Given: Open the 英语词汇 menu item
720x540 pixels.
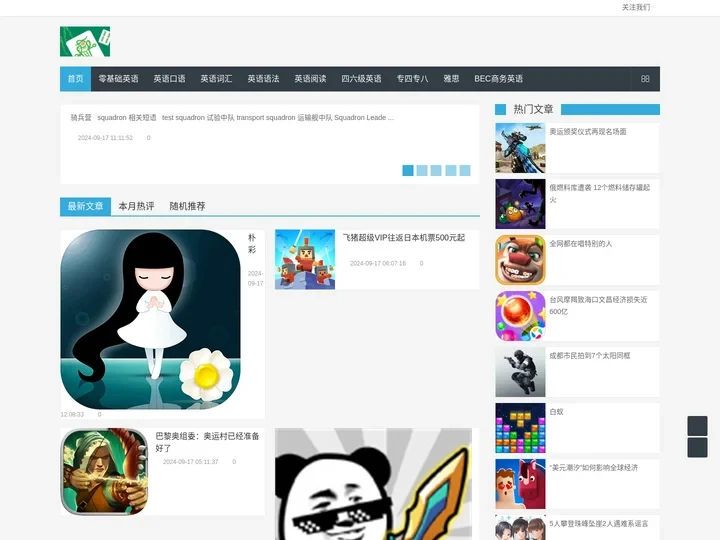Looking at the screenshot, I should click(x=216, y=79).
